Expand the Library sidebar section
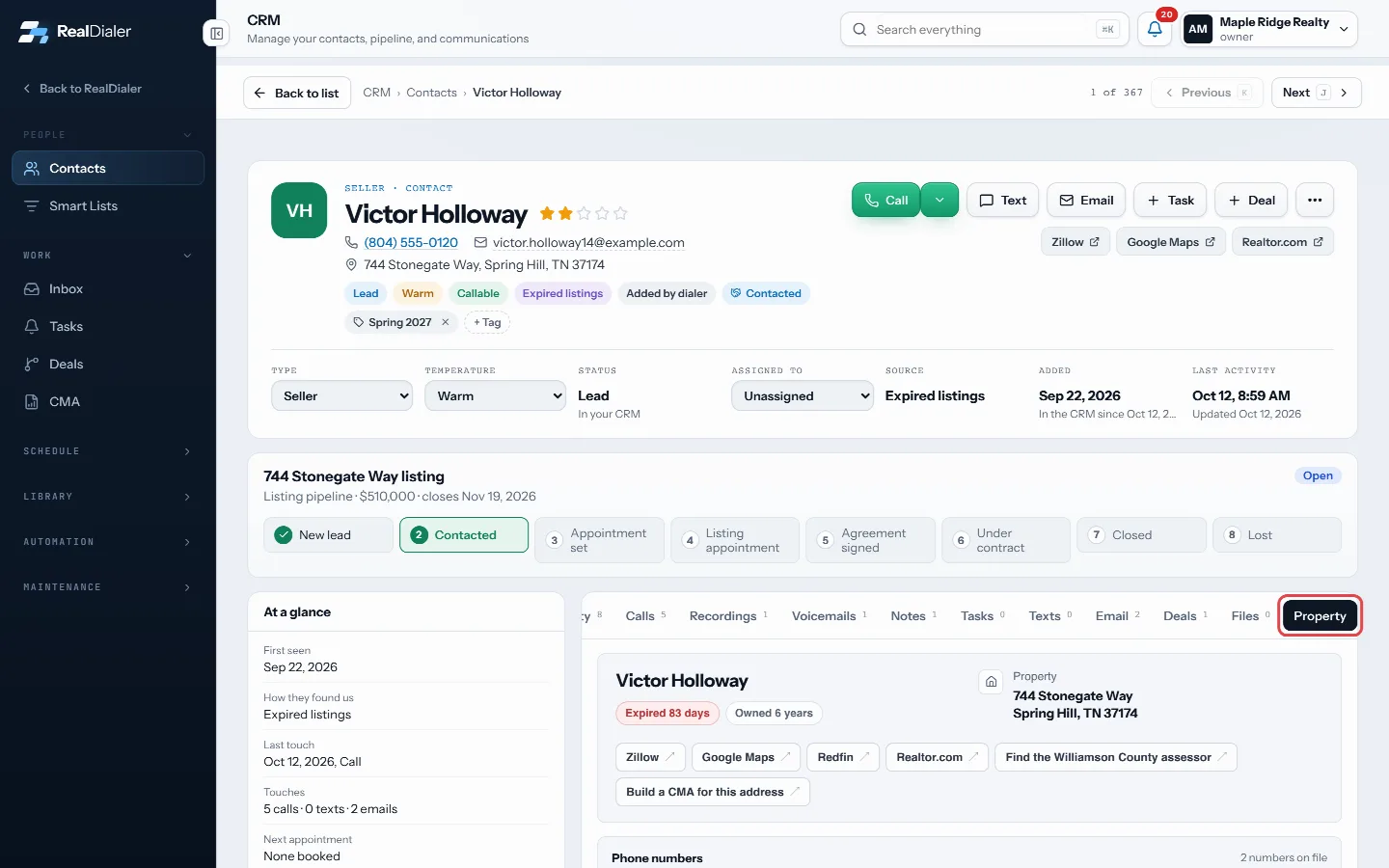The height and width of the screenshot is (868, 1389). click(x=108, y=497)
